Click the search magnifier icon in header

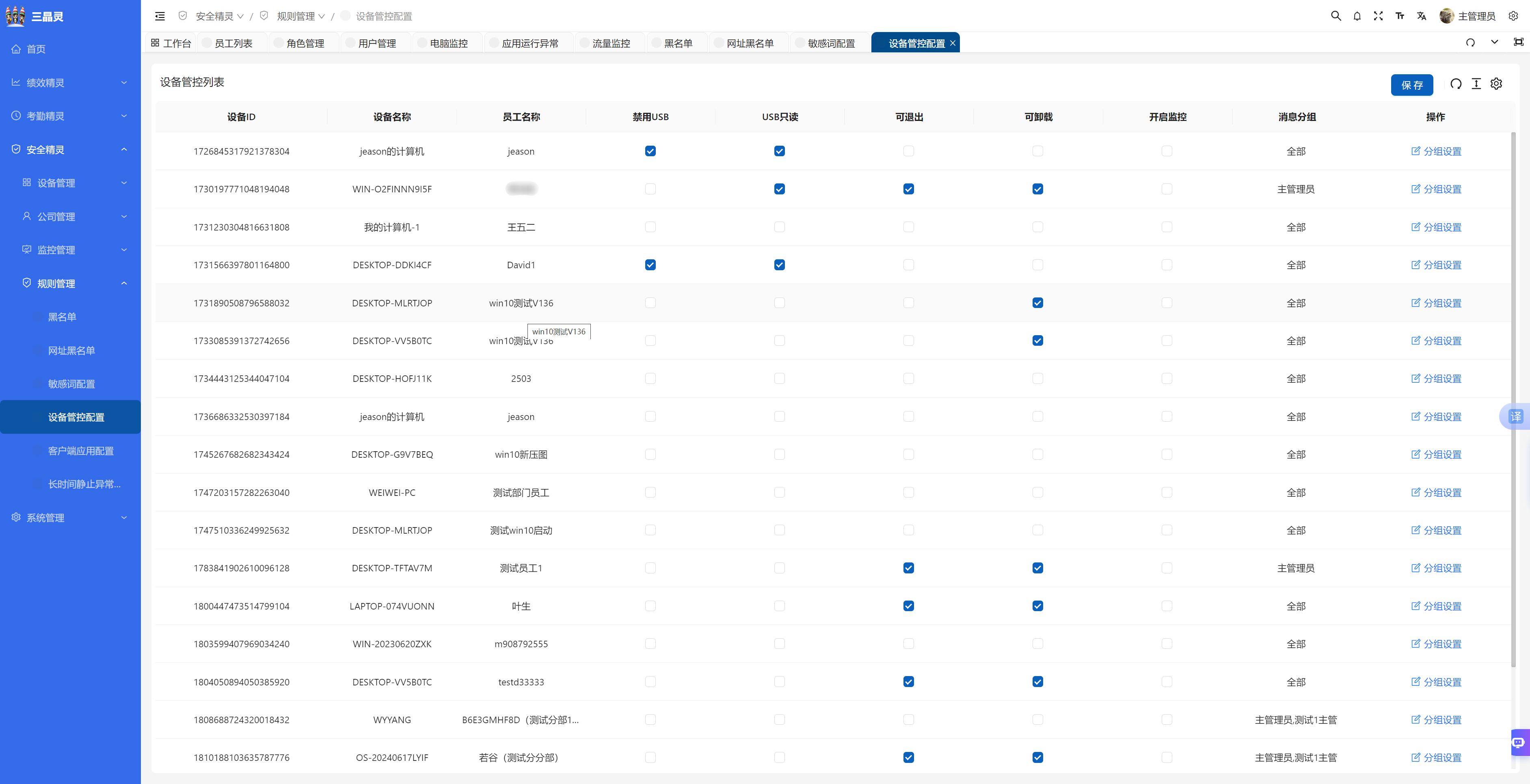[x=1336, y=16]
